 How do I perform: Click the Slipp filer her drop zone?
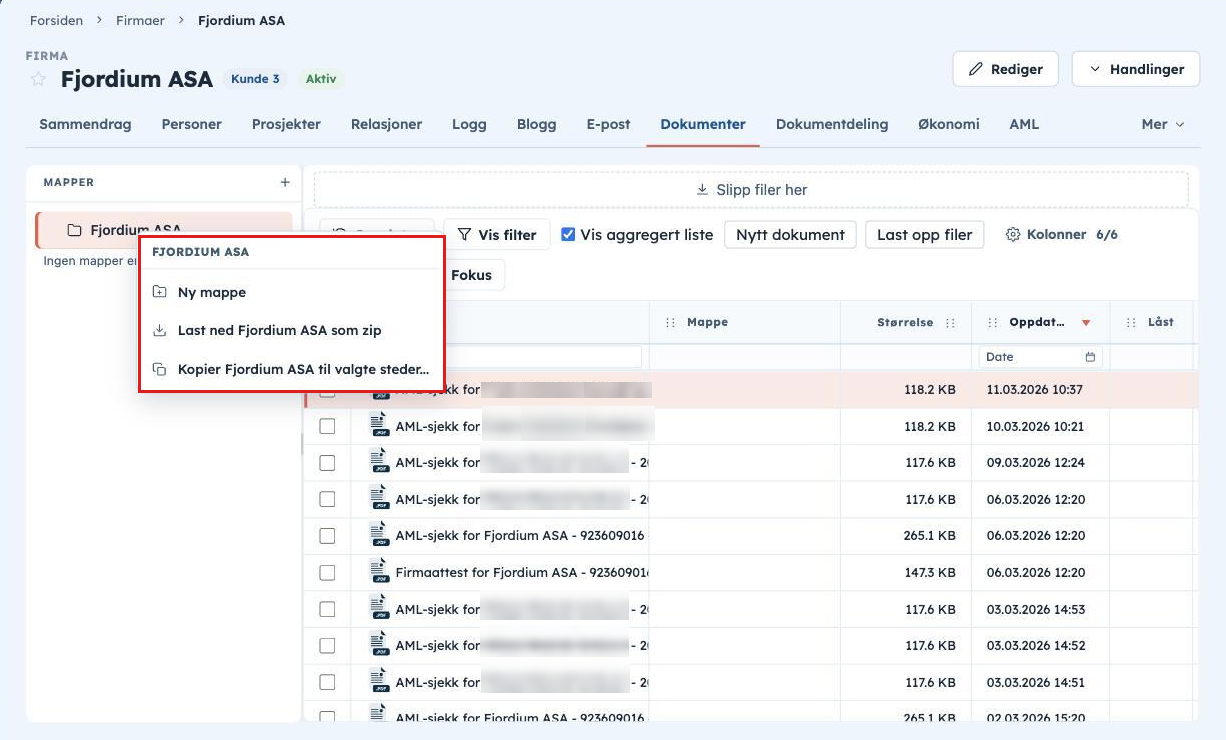coord(751,190)
